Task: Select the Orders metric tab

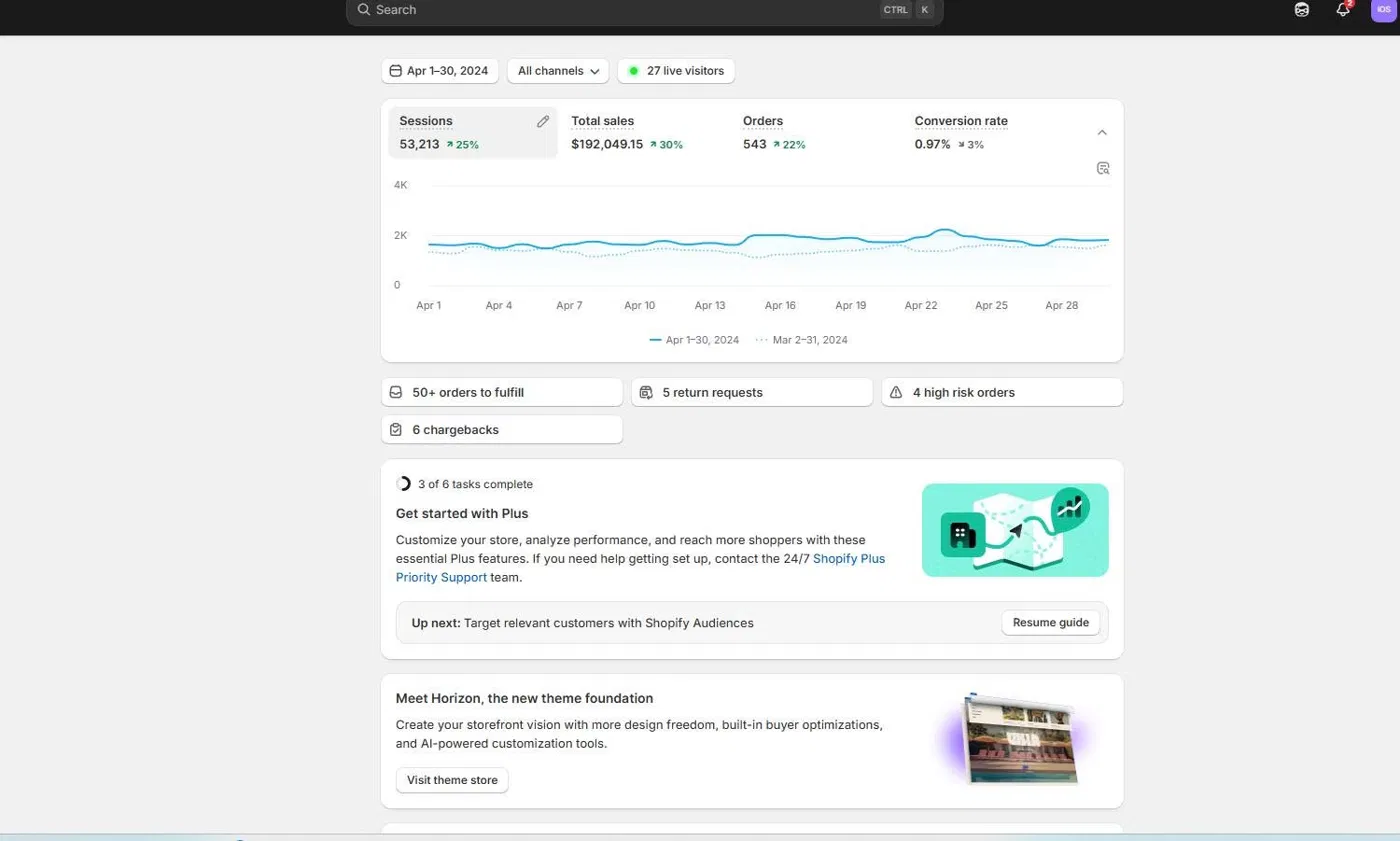Action: click(816, 132)
